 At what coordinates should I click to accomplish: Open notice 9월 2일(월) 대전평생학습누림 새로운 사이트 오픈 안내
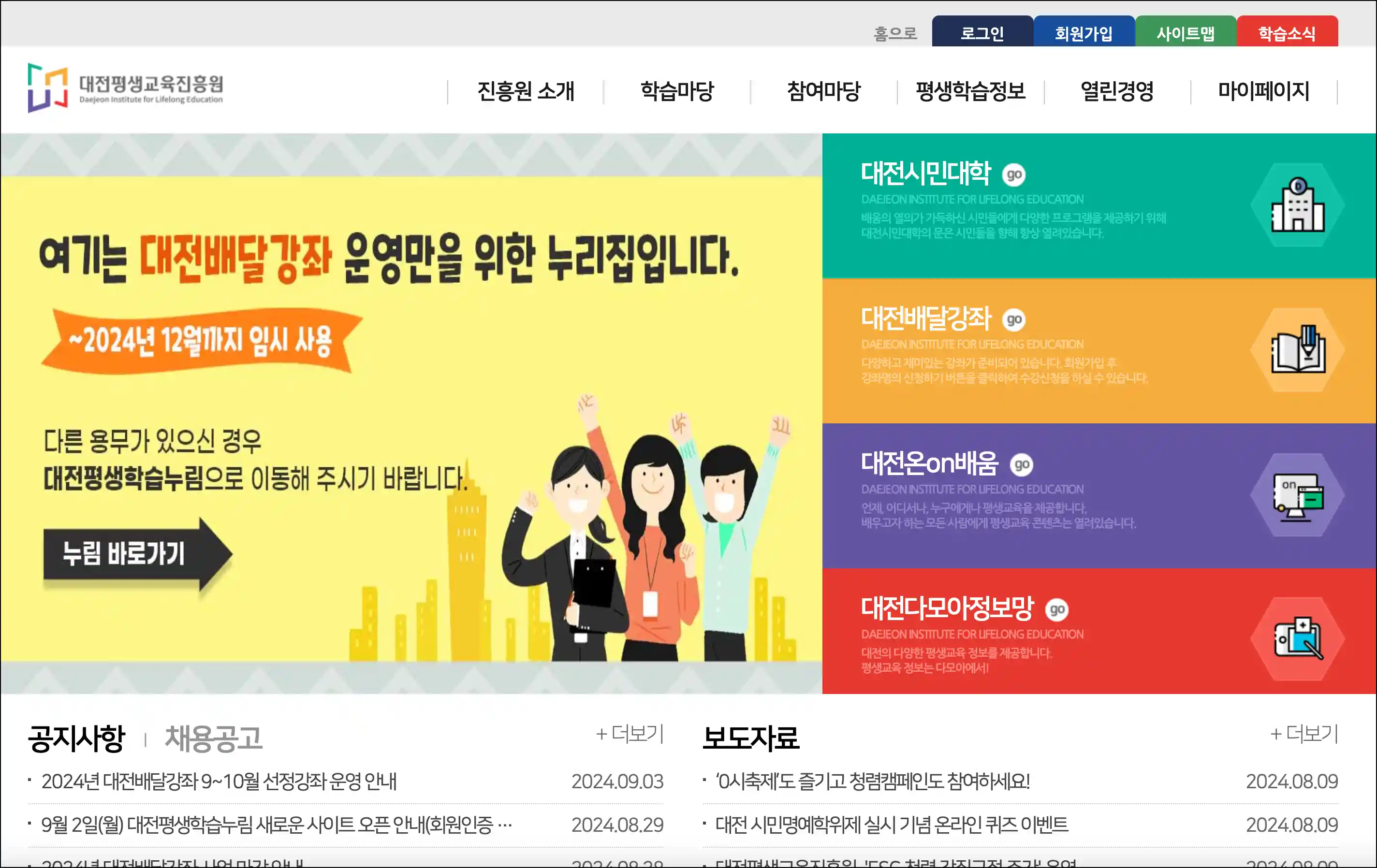(x=277, y=825)
